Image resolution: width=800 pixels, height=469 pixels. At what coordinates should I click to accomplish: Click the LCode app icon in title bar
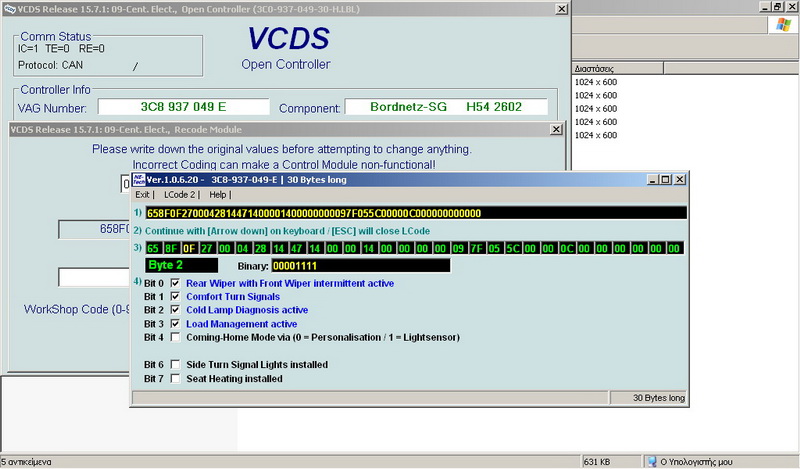(139, 180)
